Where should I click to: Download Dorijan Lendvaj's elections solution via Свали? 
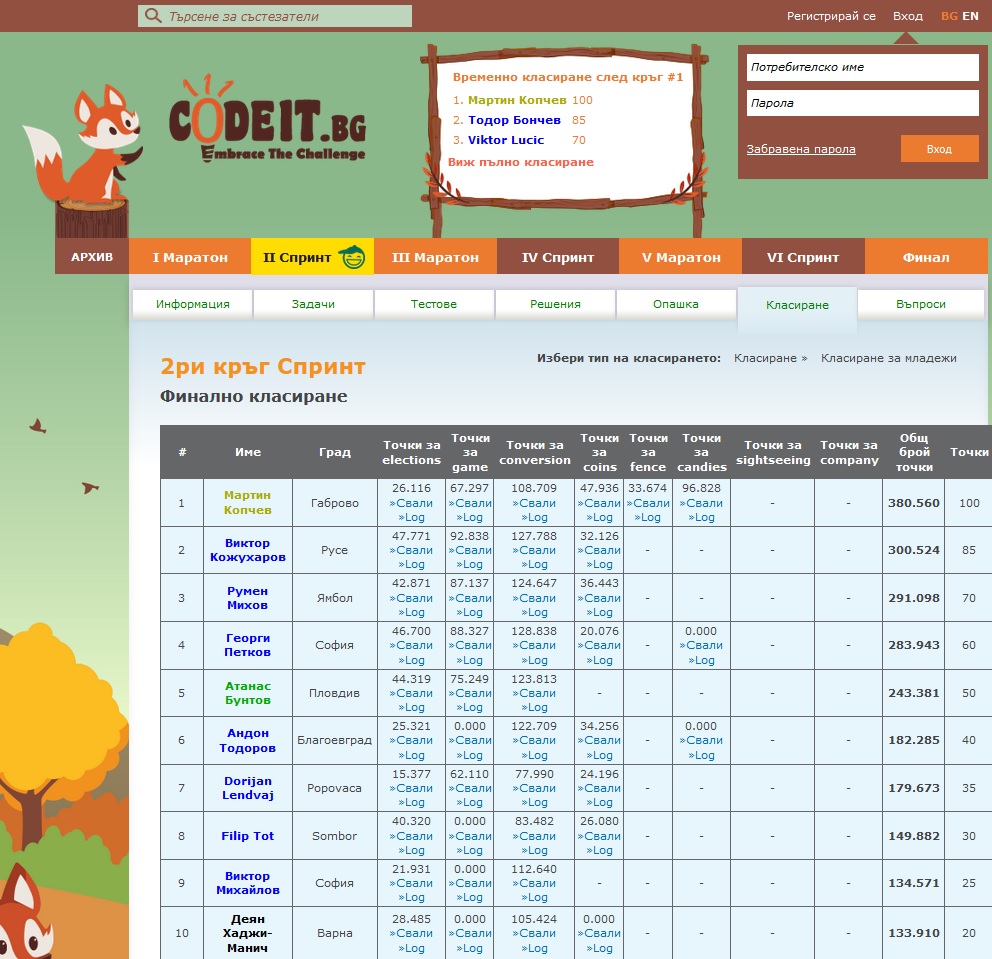(411, 788)
